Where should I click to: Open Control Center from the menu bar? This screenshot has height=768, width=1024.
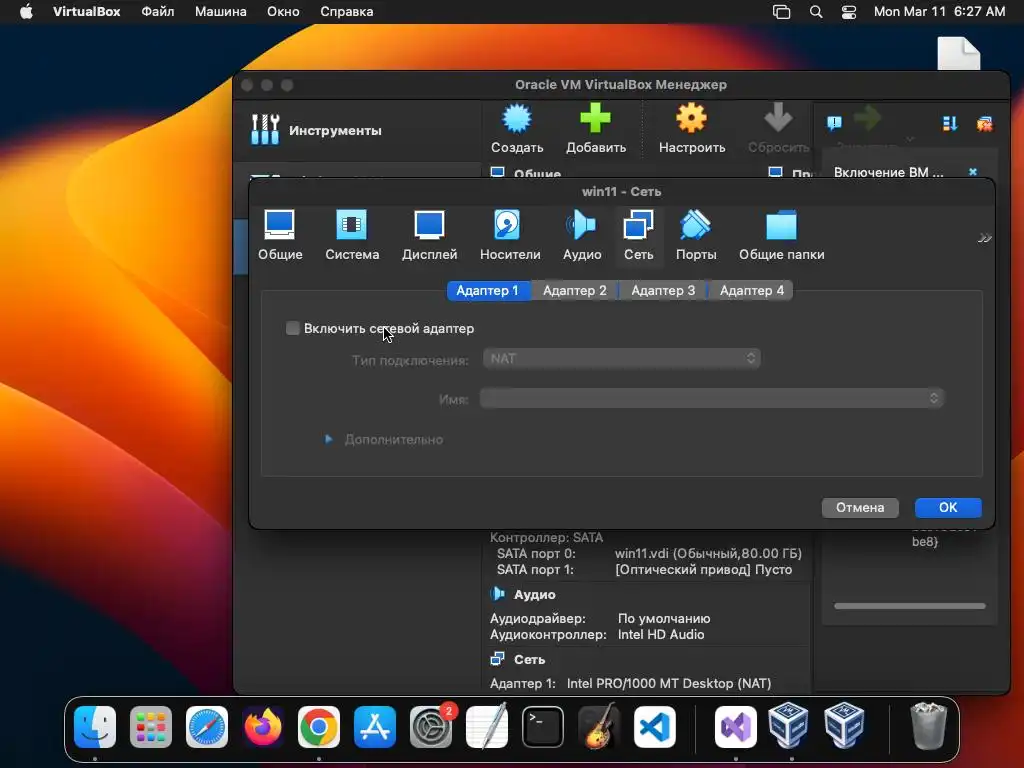coord(848,12)
